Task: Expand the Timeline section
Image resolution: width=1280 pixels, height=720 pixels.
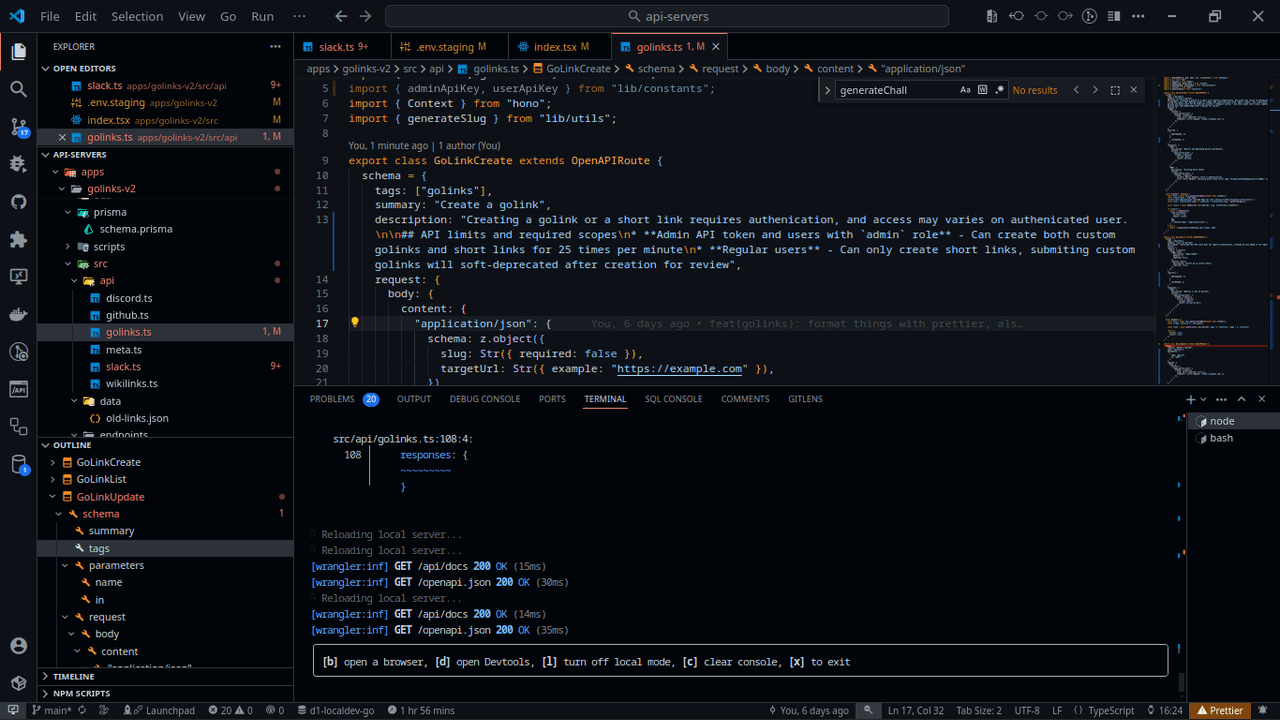Action: 73,676
